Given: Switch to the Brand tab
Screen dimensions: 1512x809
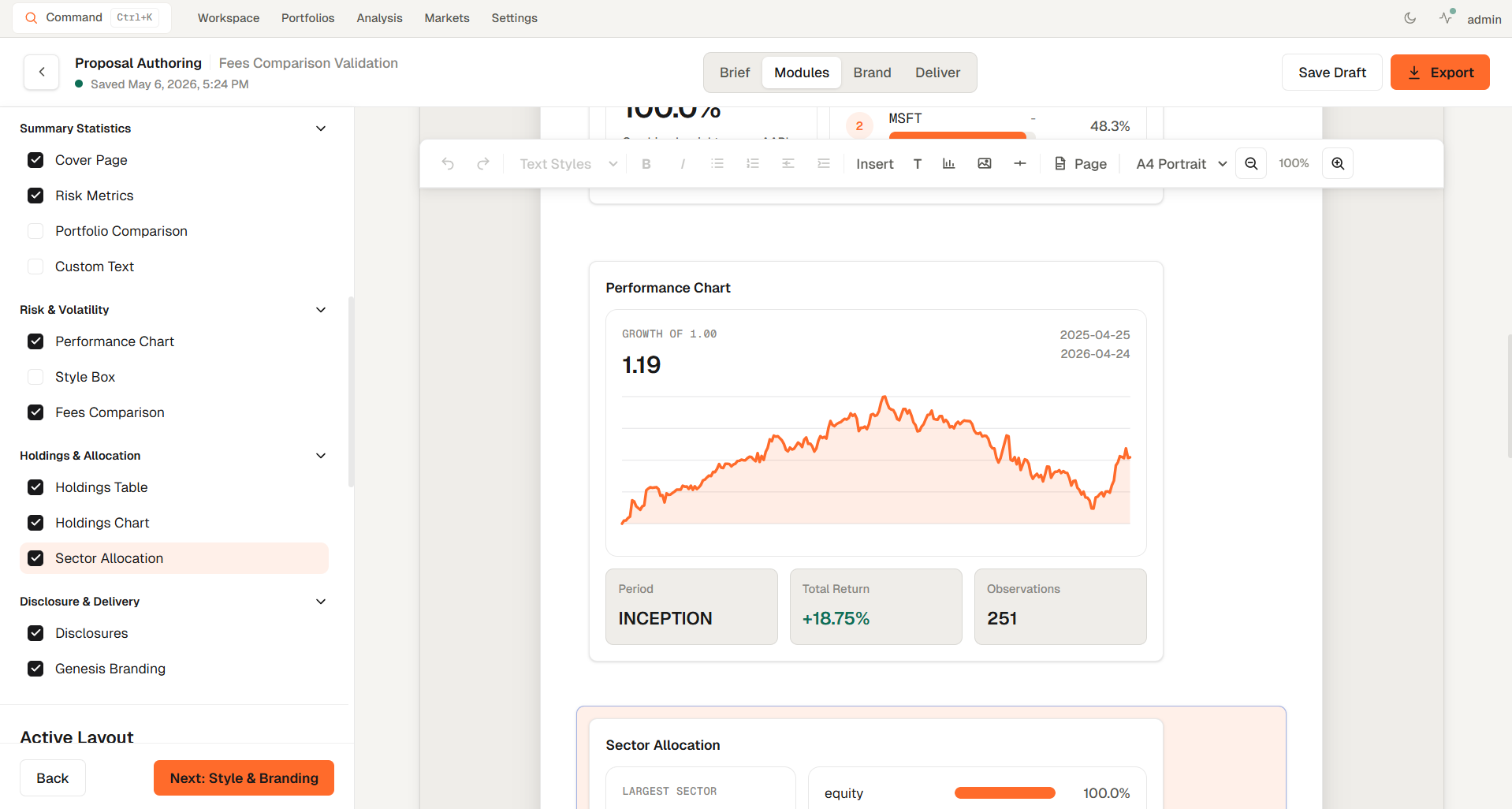Looking at the screenshot, I should click(872, 73).
